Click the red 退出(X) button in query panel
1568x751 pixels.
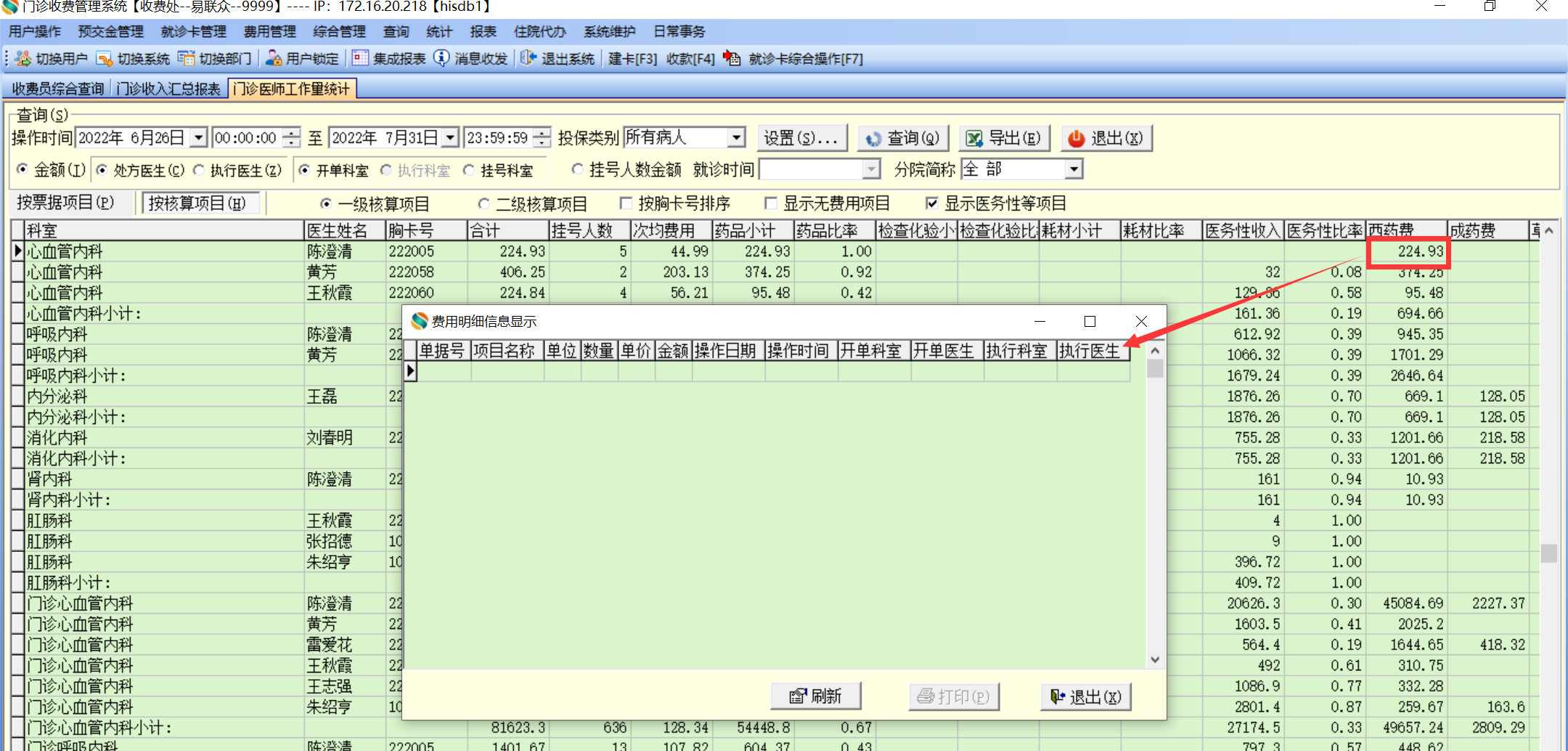point(1107,138)
